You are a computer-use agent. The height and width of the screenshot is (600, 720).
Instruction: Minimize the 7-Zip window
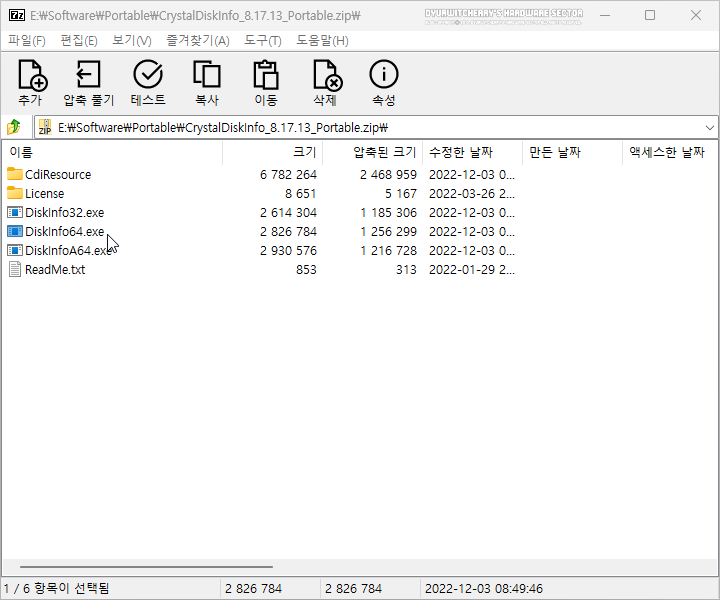[x=605, y=15]
